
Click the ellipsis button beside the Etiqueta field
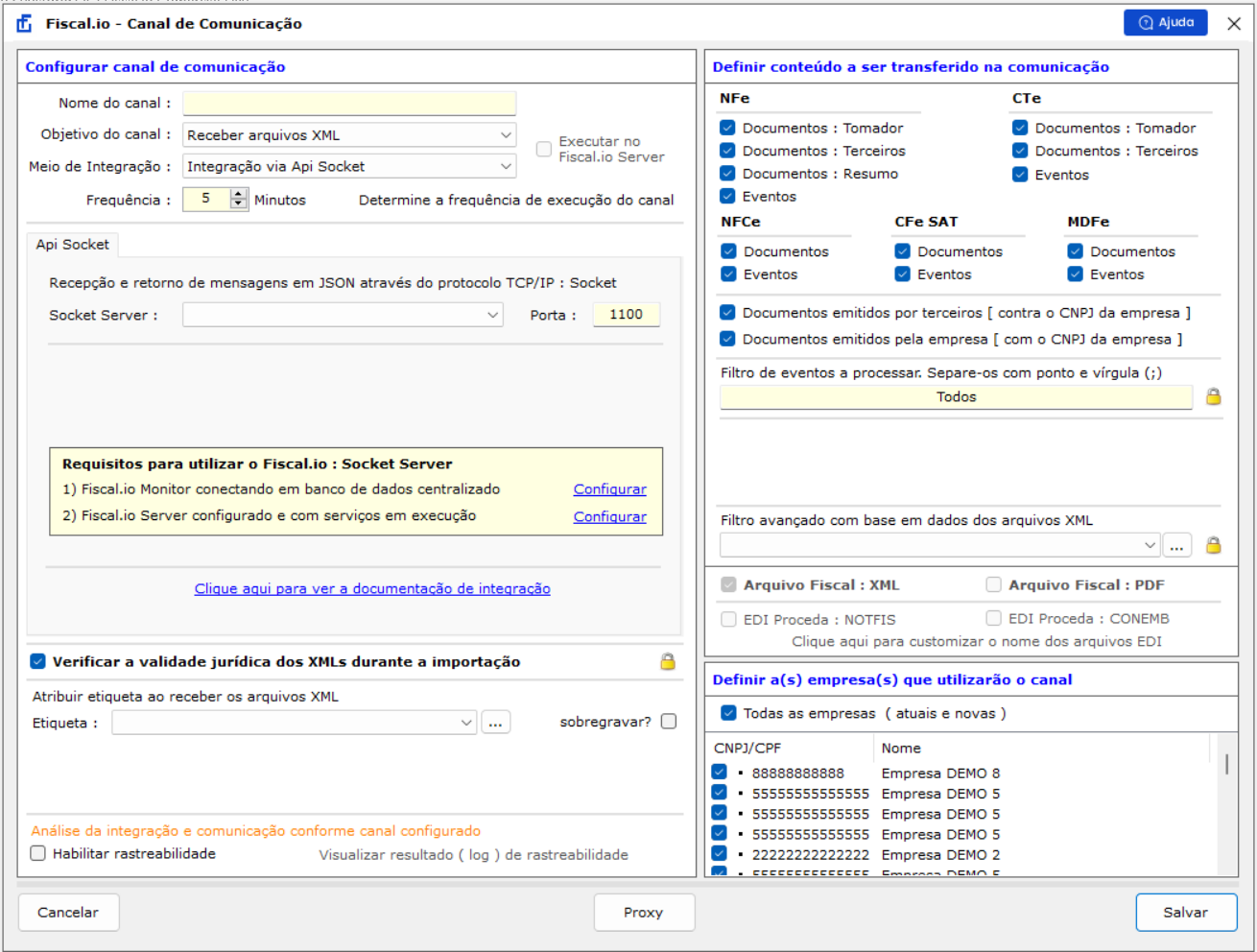[x=495, y=723]
